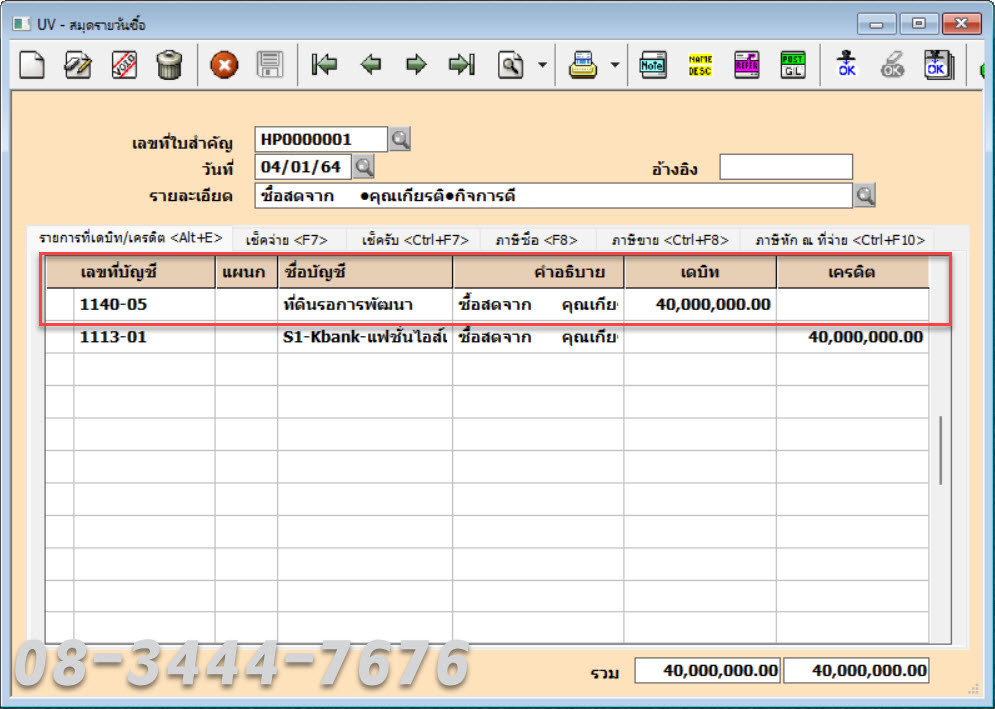Click the total credit field at bottom
The height and width of the screenshot is (709, 995).
click(x=856, y=670)
